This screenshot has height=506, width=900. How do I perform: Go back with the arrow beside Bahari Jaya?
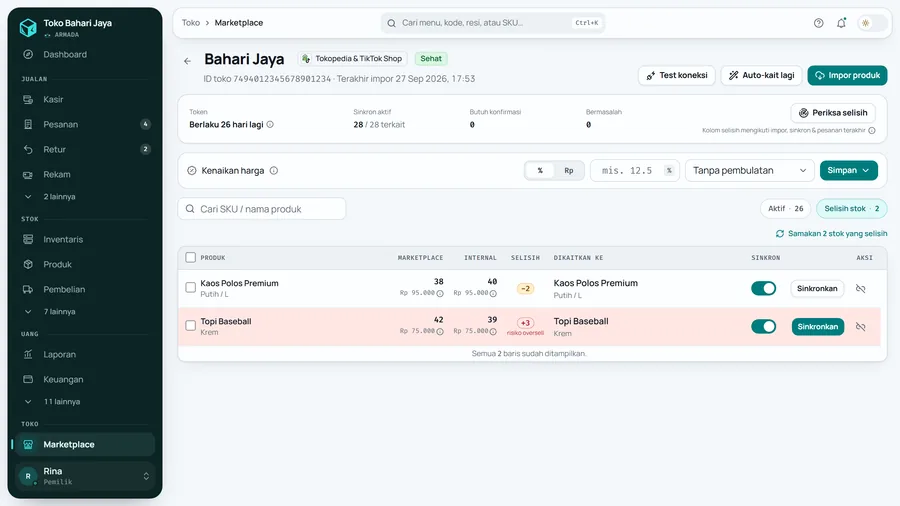pyautogui.click(x=188, y=61)
